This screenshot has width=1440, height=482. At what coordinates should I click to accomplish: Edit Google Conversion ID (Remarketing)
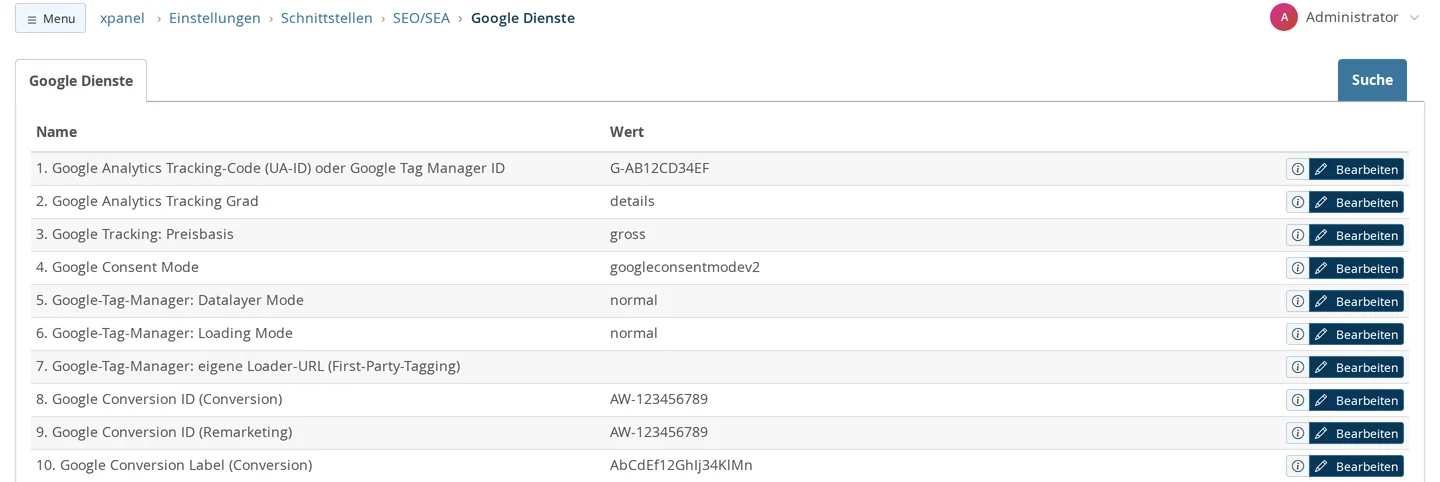[1356, 433]
